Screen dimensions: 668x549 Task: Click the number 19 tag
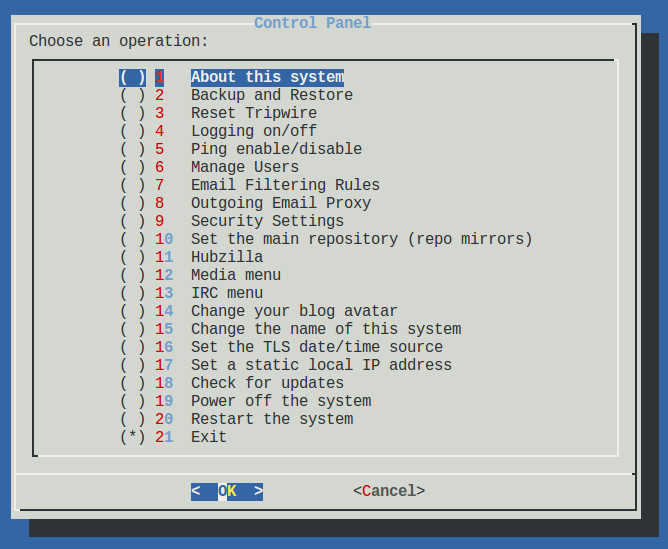[164, 401]
